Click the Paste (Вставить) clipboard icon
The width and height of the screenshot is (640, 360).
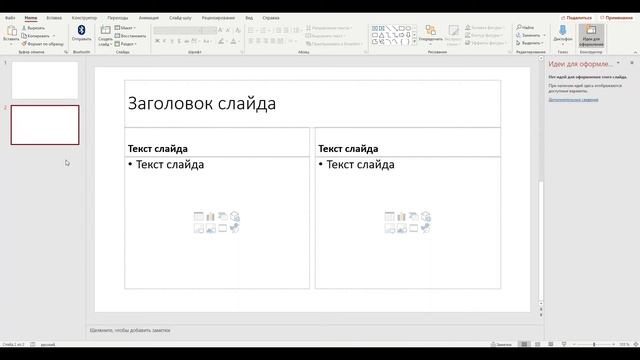coord(11,31)
